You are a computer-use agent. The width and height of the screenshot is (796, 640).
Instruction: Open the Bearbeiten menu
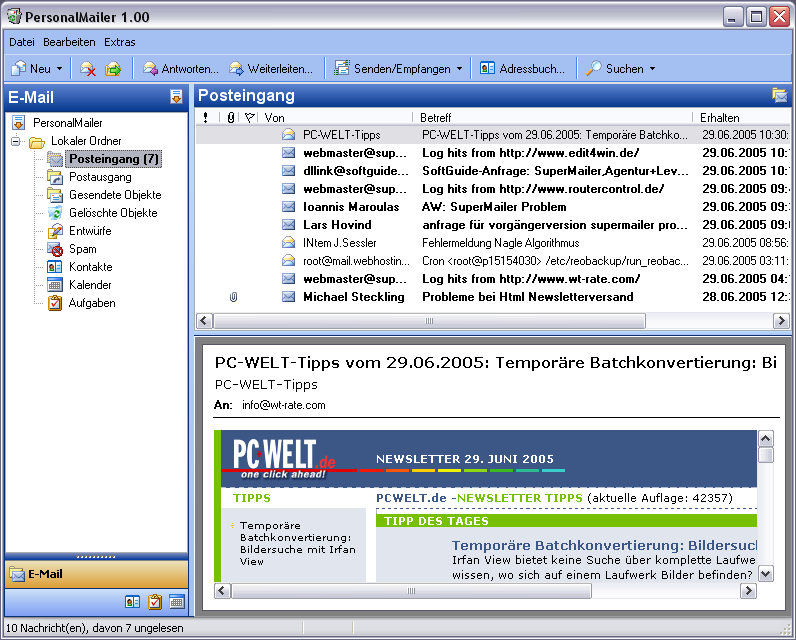(x=69, y=42)
